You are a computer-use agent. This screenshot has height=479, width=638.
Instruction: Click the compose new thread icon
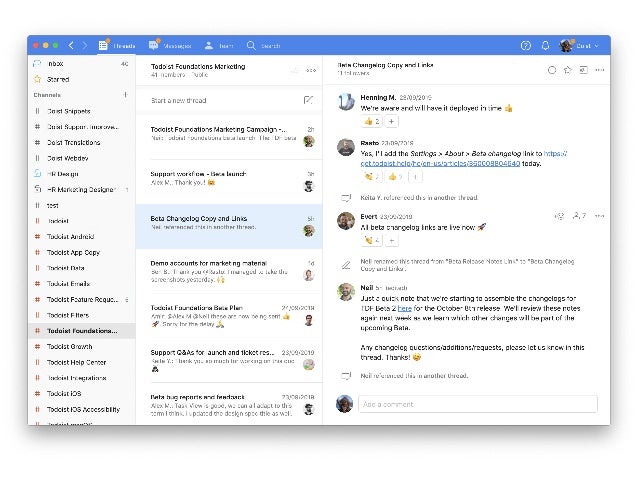pos(308,100)
